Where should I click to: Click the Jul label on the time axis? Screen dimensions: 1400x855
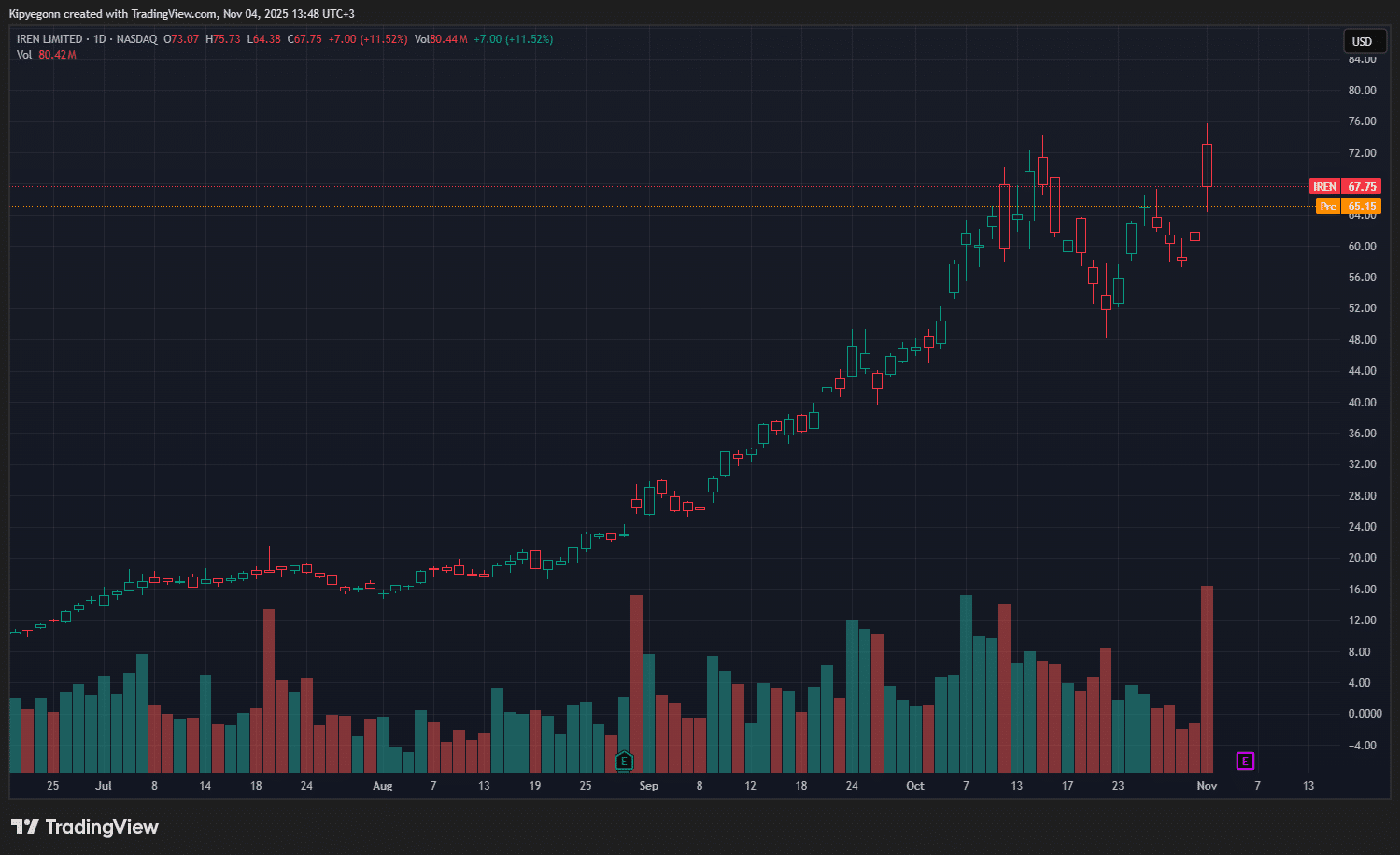104,786
